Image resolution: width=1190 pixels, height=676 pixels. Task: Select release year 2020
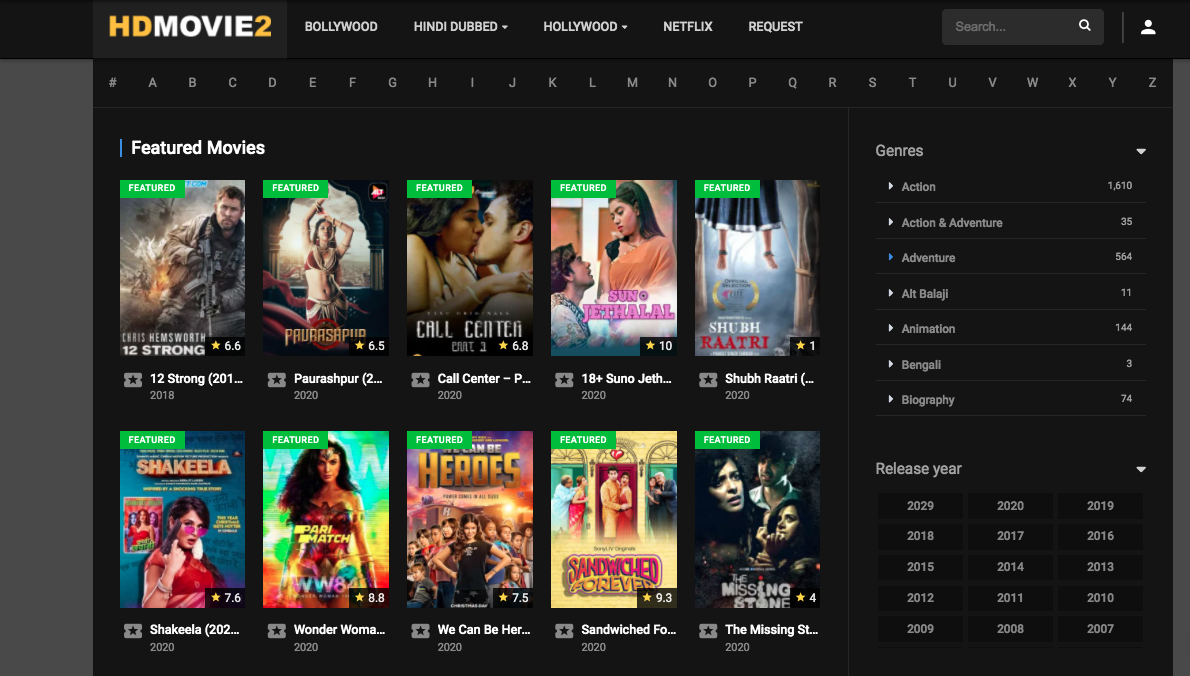click(x=1010, y=506)
